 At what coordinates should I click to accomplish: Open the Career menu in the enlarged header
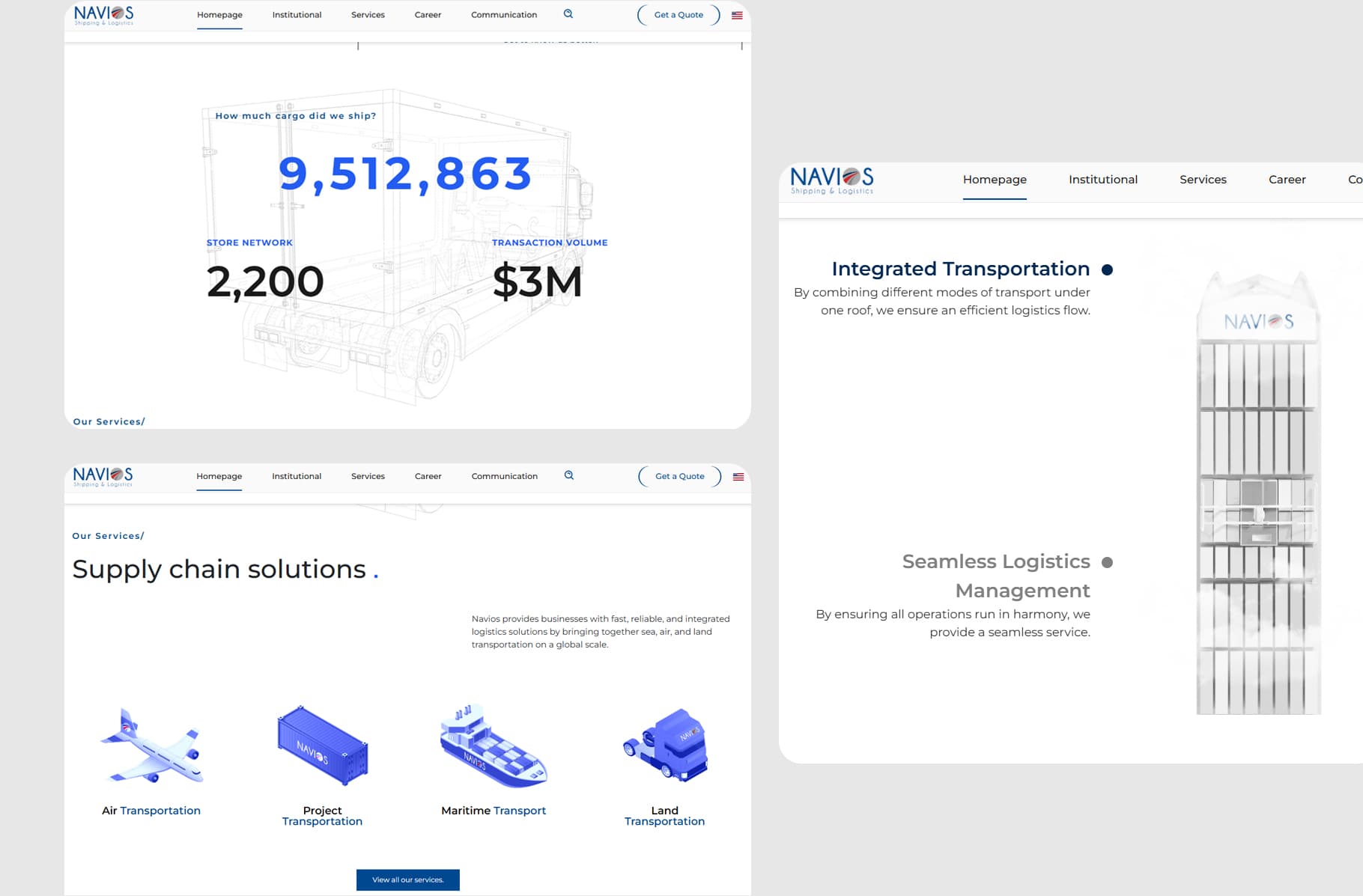(1287, 180)
